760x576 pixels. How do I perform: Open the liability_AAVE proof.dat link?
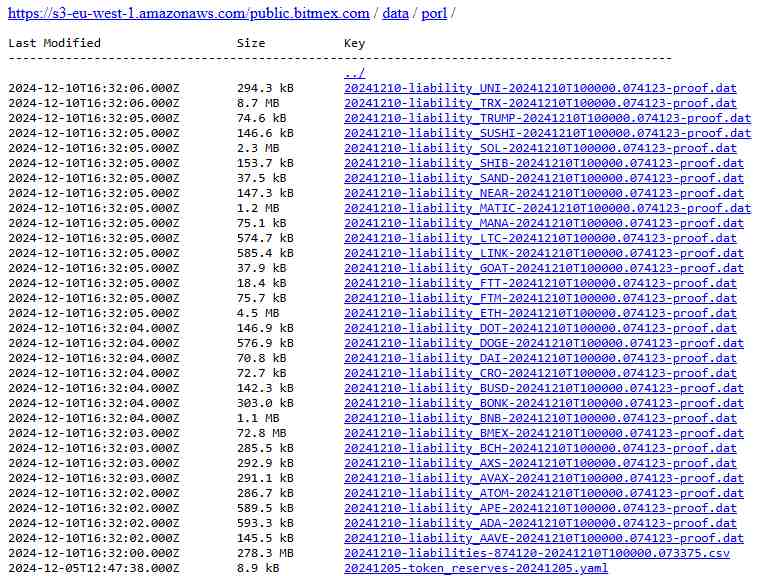(x=544, y=539)
